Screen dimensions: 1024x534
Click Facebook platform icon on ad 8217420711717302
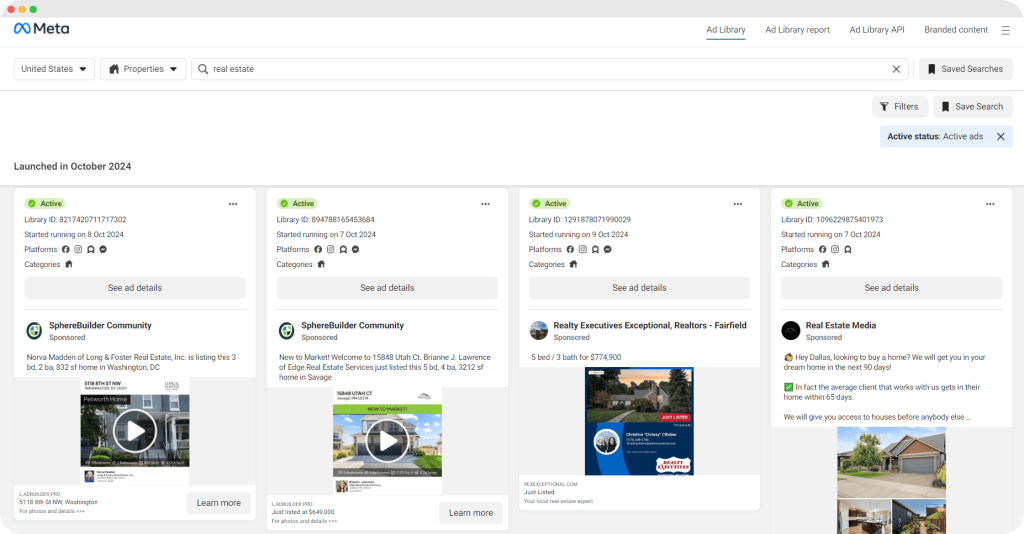[x=65, y=249]
